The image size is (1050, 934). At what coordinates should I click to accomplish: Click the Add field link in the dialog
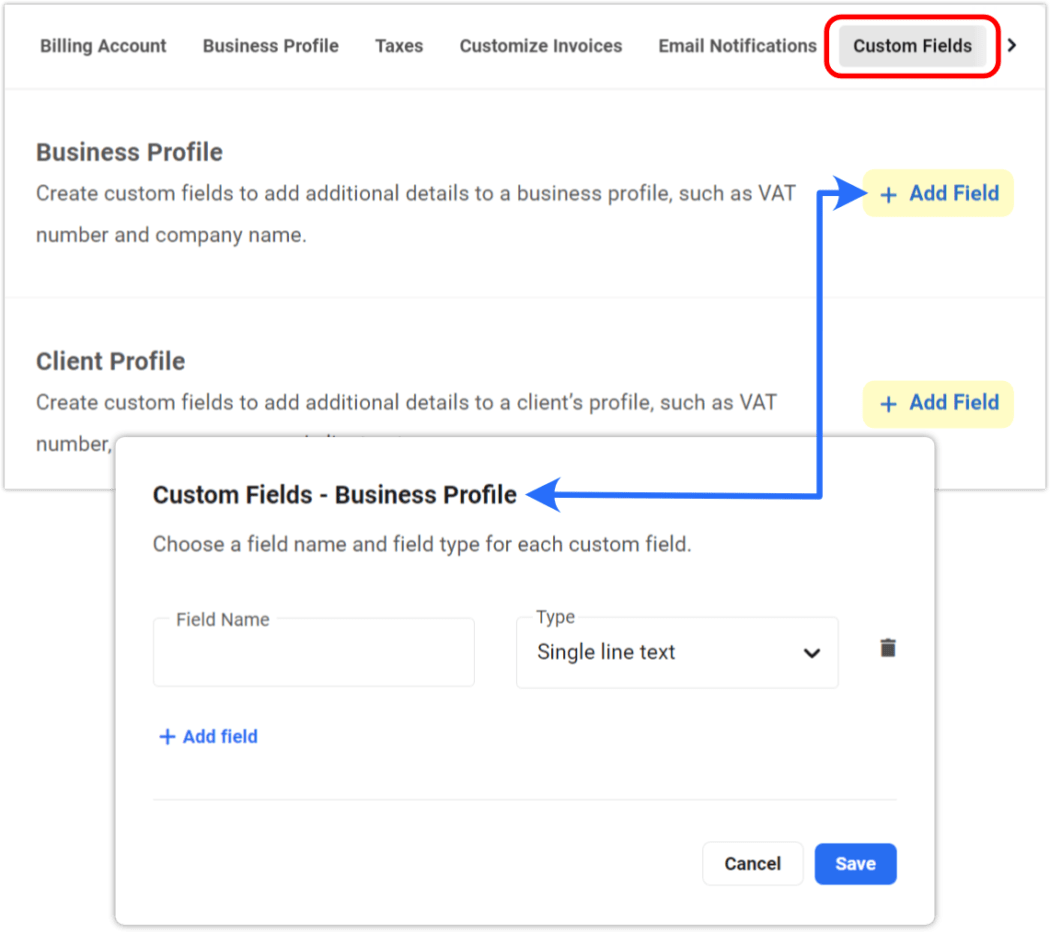pos(207,737)
